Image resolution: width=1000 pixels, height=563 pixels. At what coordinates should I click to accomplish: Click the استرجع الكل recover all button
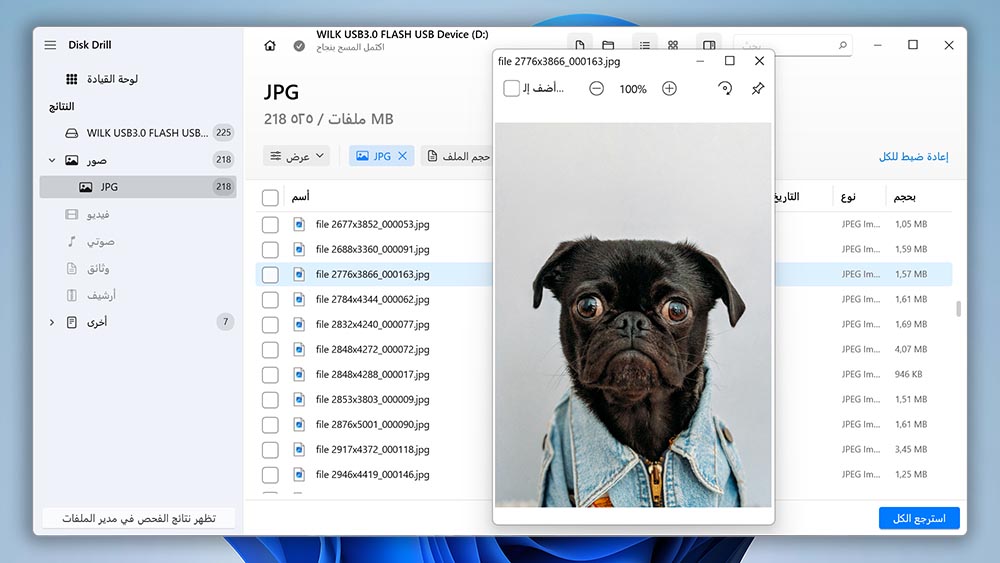(919, 518)
